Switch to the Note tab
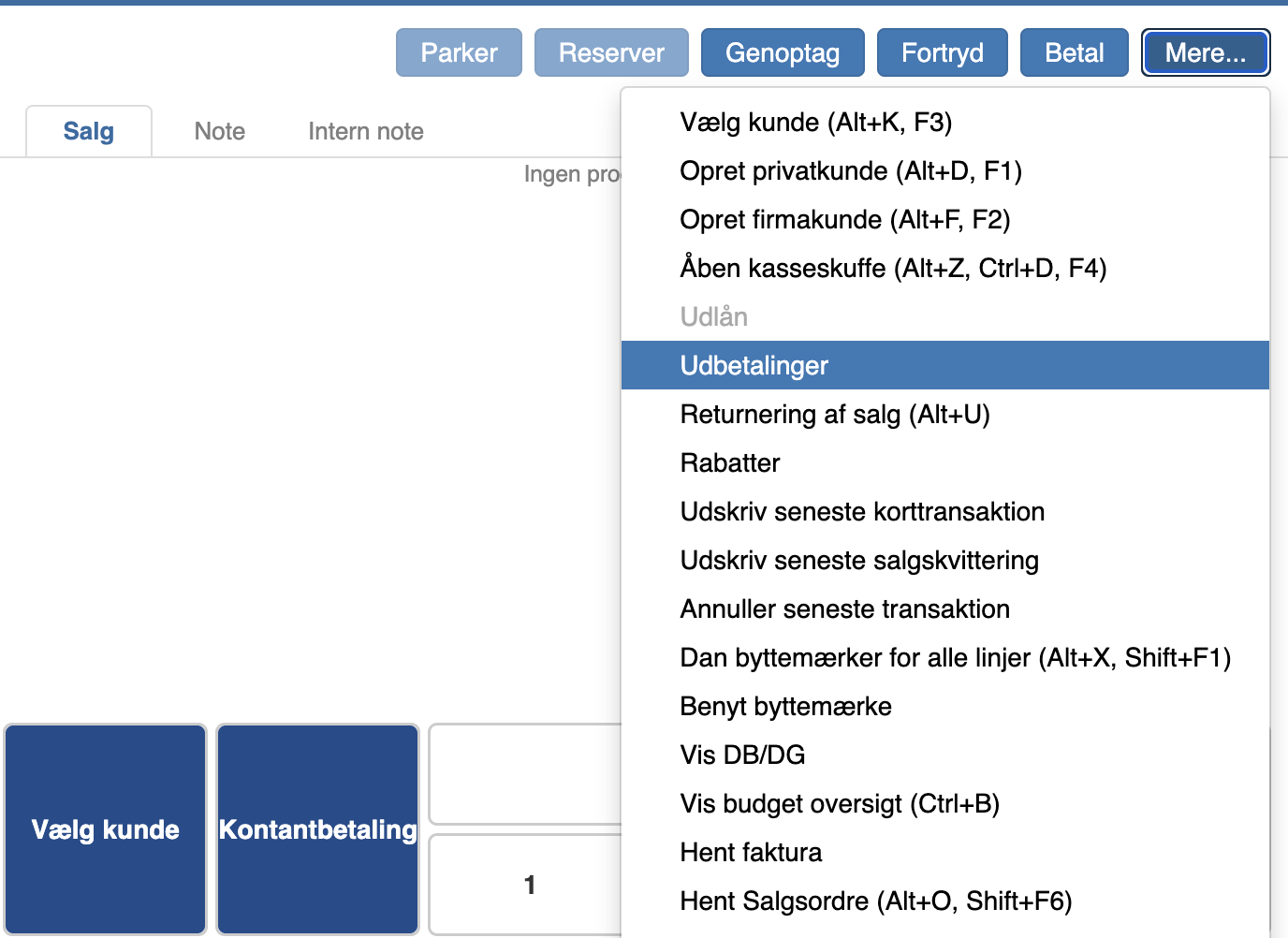The image size is (1288, 938). [219, 131]
